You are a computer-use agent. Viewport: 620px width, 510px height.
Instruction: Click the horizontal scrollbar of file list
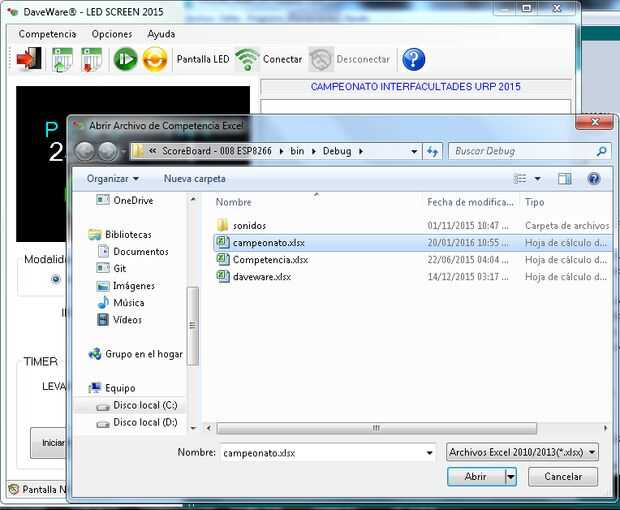click(x=376, y=428)
